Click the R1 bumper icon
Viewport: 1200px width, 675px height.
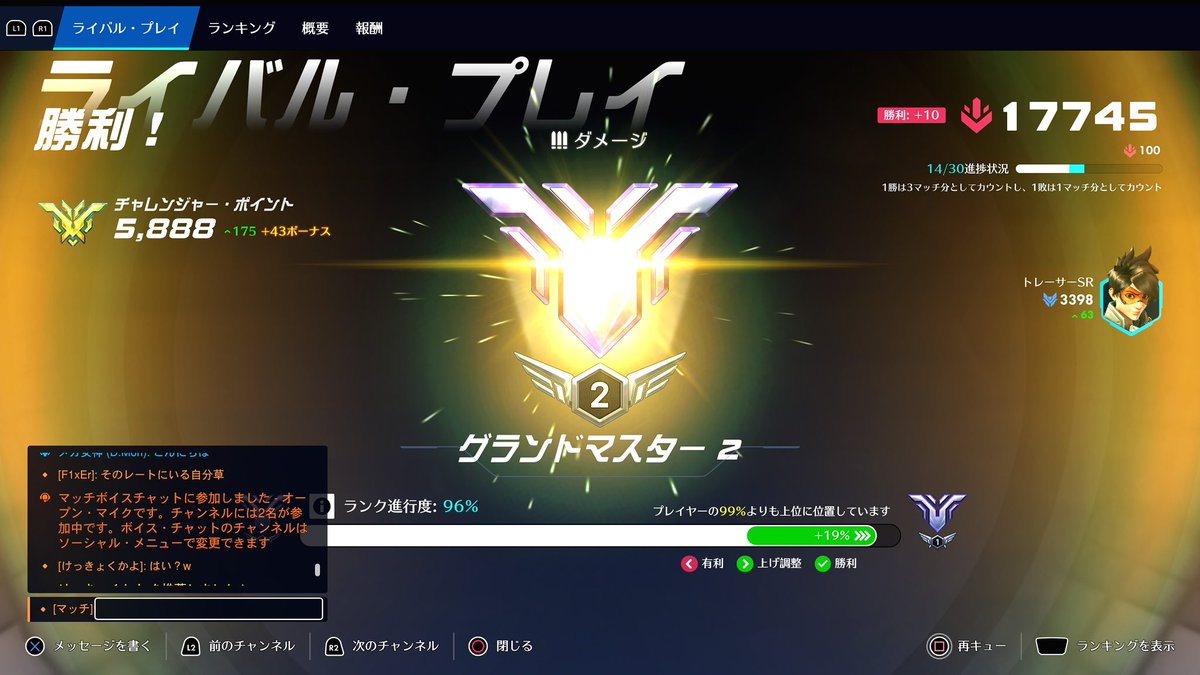click(x=43, y=29)
